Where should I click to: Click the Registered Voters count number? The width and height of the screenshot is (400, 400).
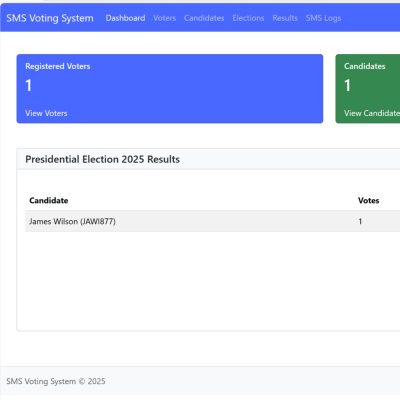(x=29, y=85)
